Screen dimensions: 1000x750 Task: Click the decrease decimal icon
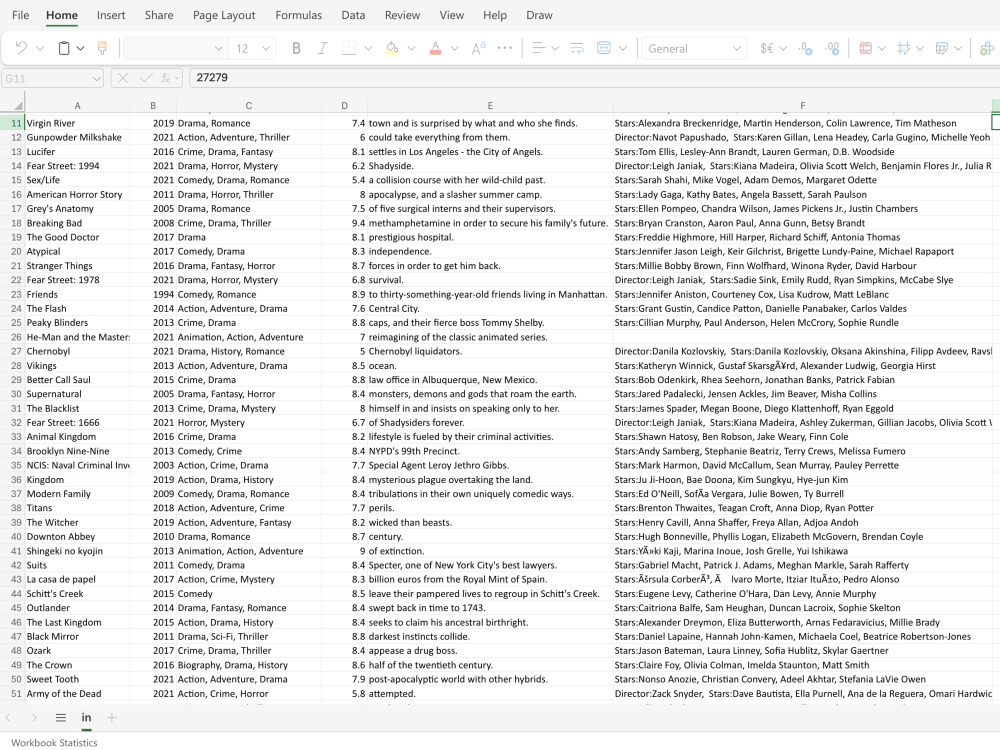click(805, 48)
